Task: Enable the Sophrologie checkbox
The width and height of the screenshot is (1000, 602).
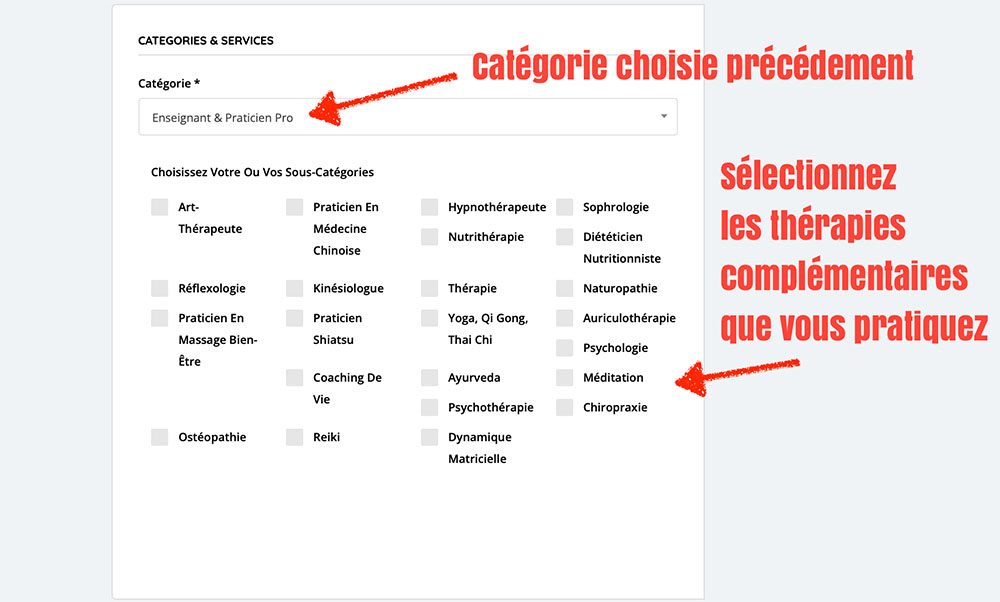Action: tap(564, 207)
